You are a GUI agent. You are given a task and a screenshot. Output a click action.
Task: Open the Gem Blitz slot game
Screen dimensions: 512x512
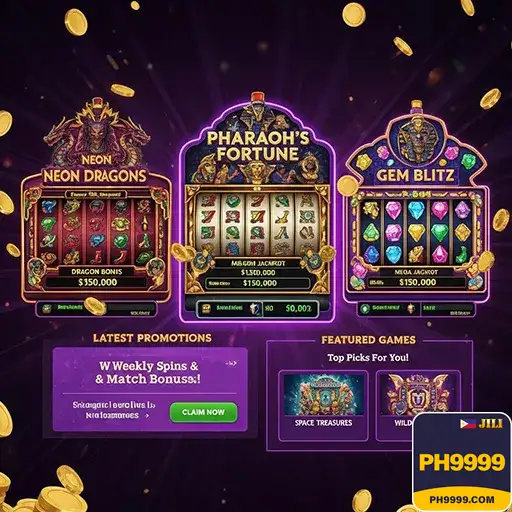(x=416, y=203)
